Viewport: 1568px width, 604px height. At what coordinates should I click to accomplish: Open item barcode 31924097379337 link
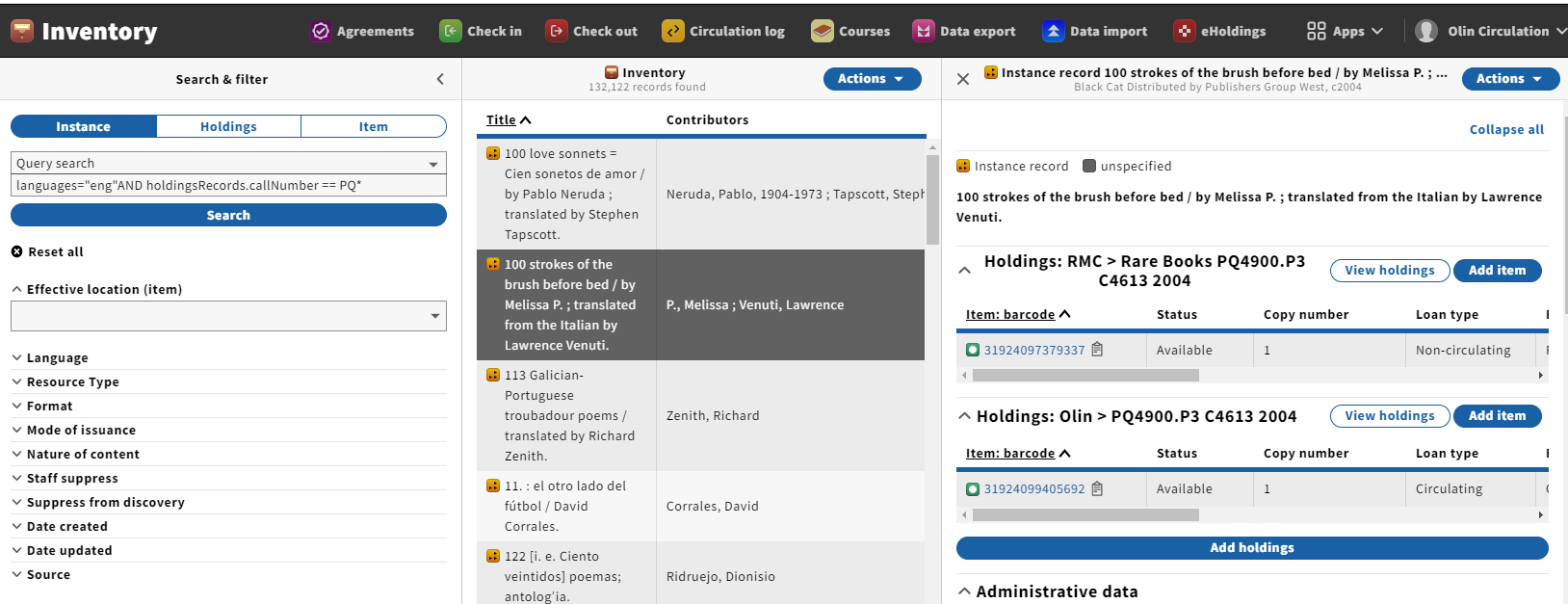tap(1034, 351)
